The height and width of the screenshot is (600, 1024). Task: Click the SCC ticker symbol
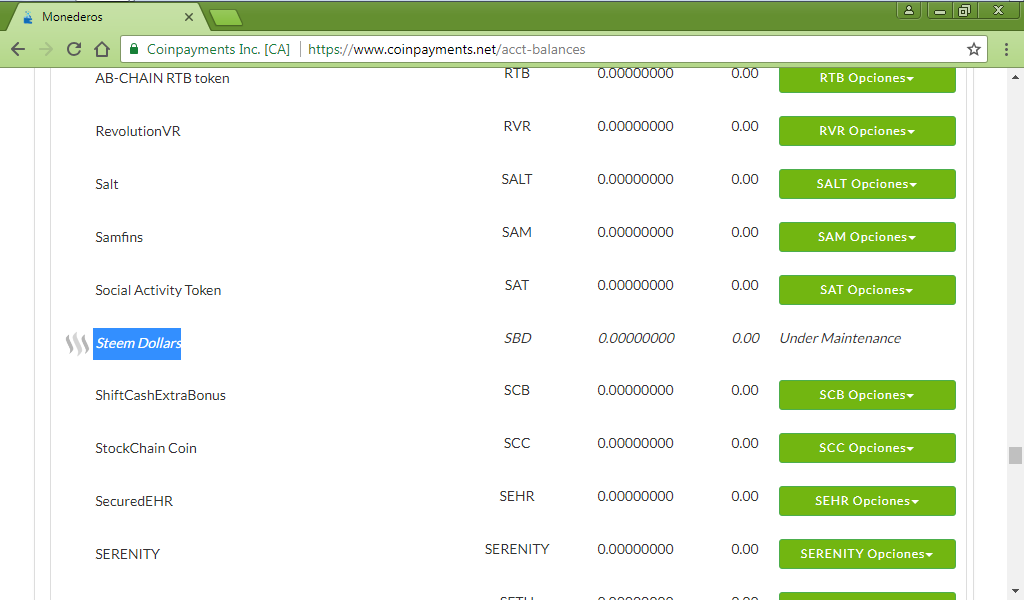tap(517, 443)
